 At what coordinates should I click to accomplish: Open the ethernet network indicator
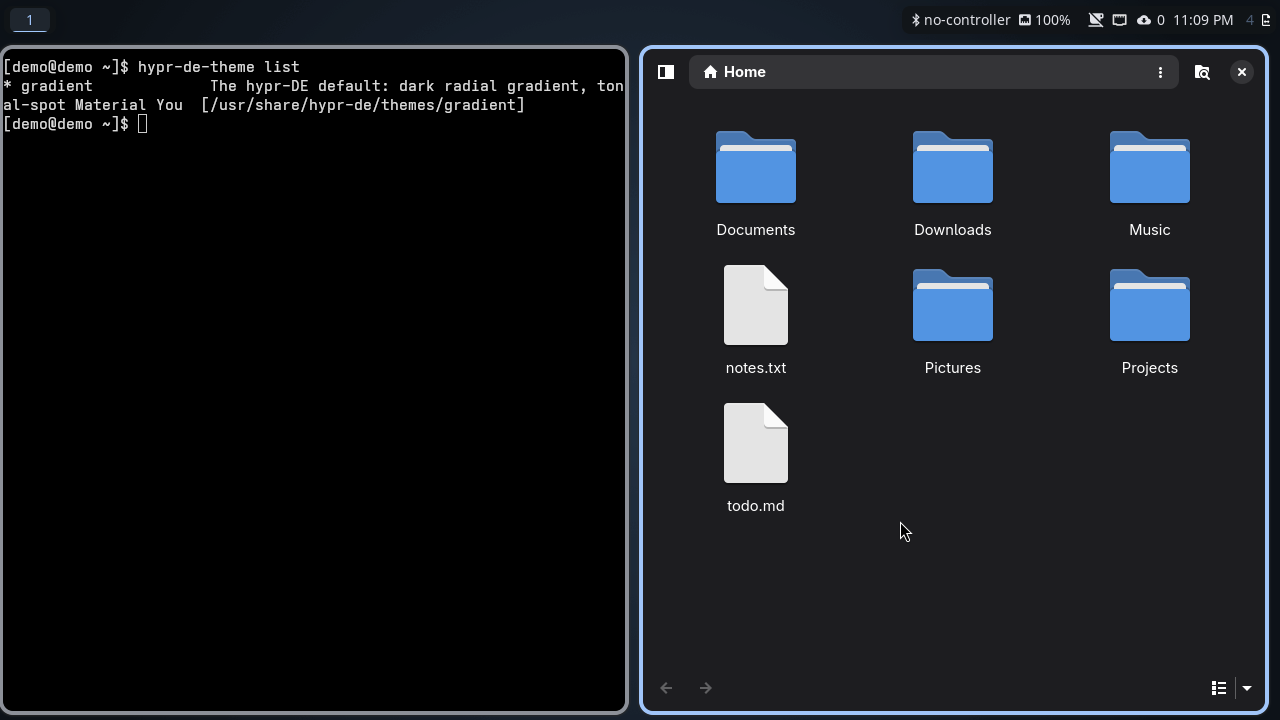tap(1120, 20)
